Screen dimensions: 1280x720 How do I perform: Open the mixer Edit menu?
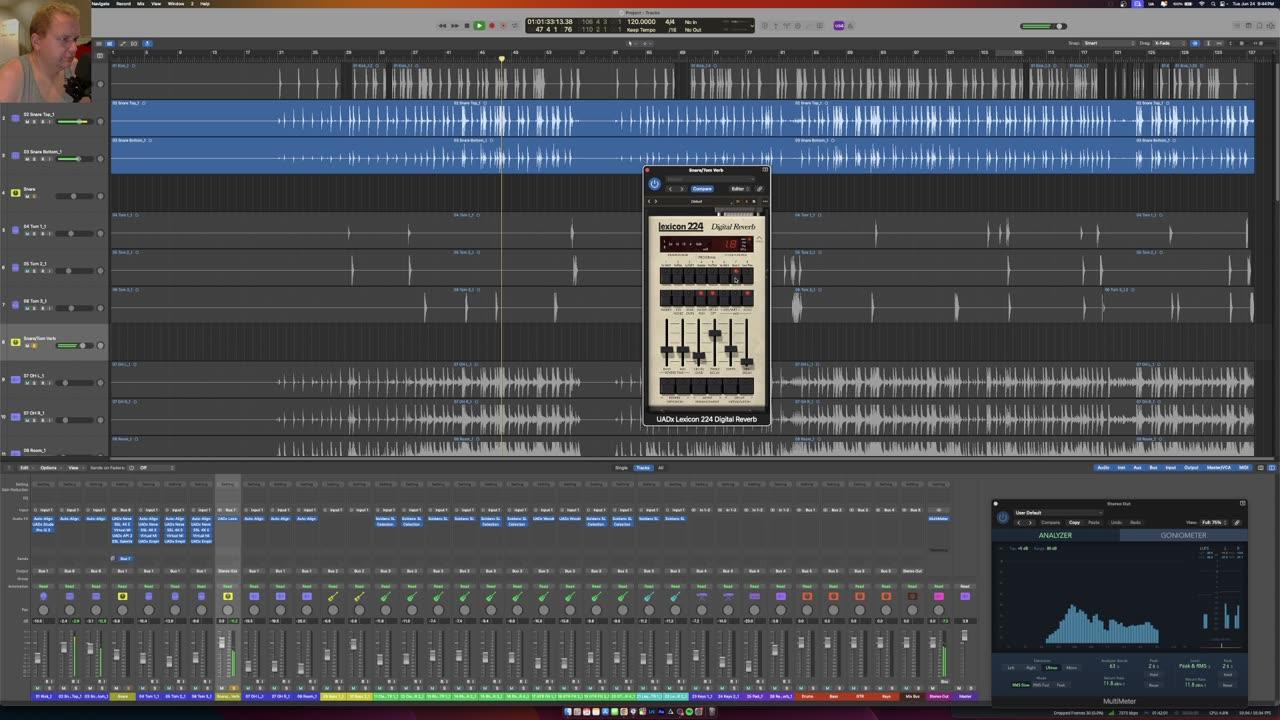point(26,467)
